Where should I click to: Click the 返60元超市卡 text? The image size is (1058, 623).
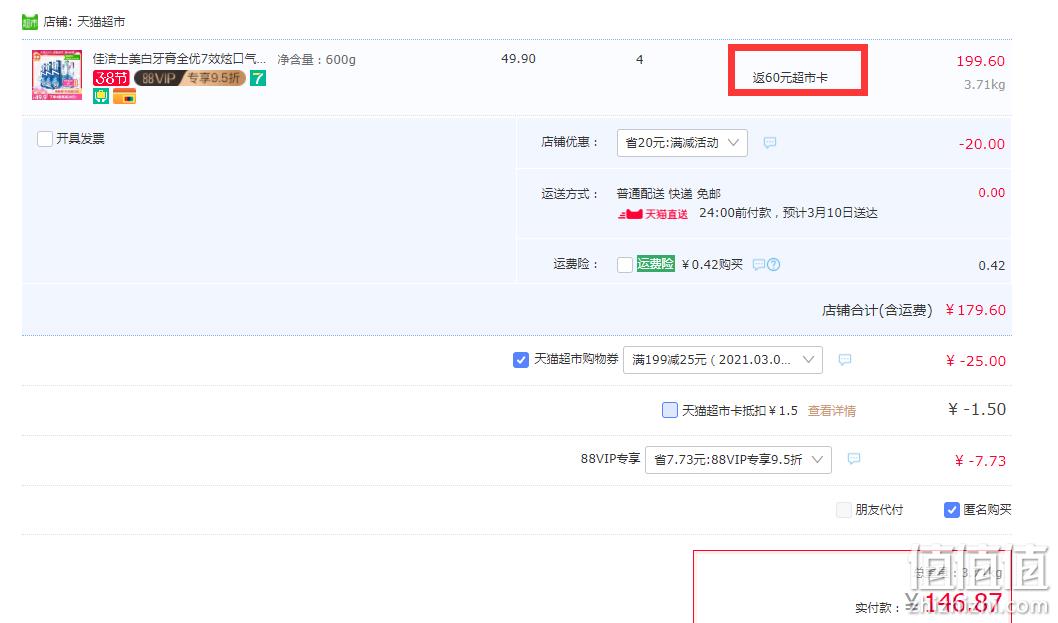[790, 78]
